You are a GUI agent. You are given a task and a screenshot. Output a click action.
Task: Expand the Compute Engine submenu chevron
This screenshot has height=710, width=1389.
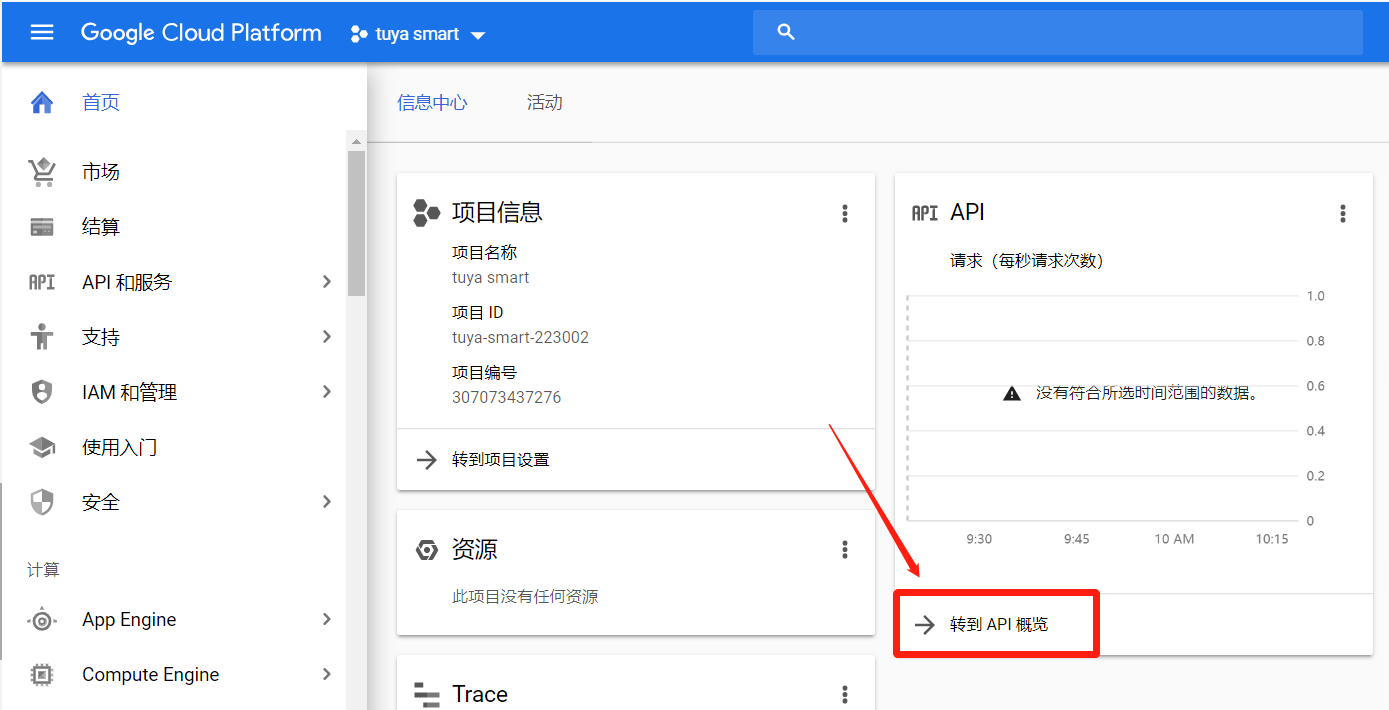[x=326, y=675]
